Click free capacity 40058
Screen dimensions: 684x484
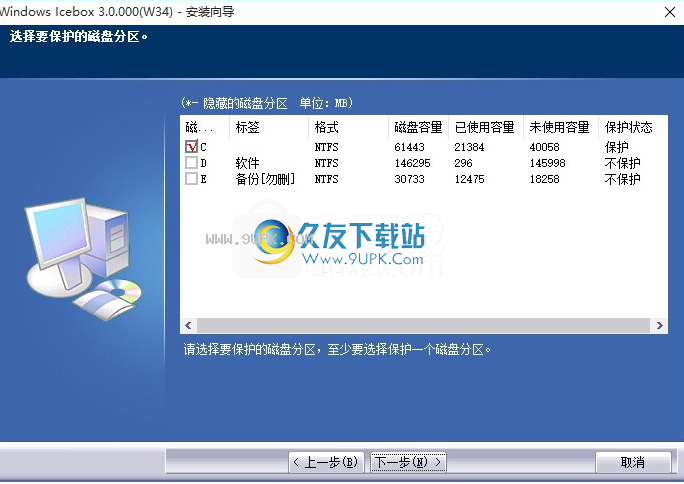[544, 147]
